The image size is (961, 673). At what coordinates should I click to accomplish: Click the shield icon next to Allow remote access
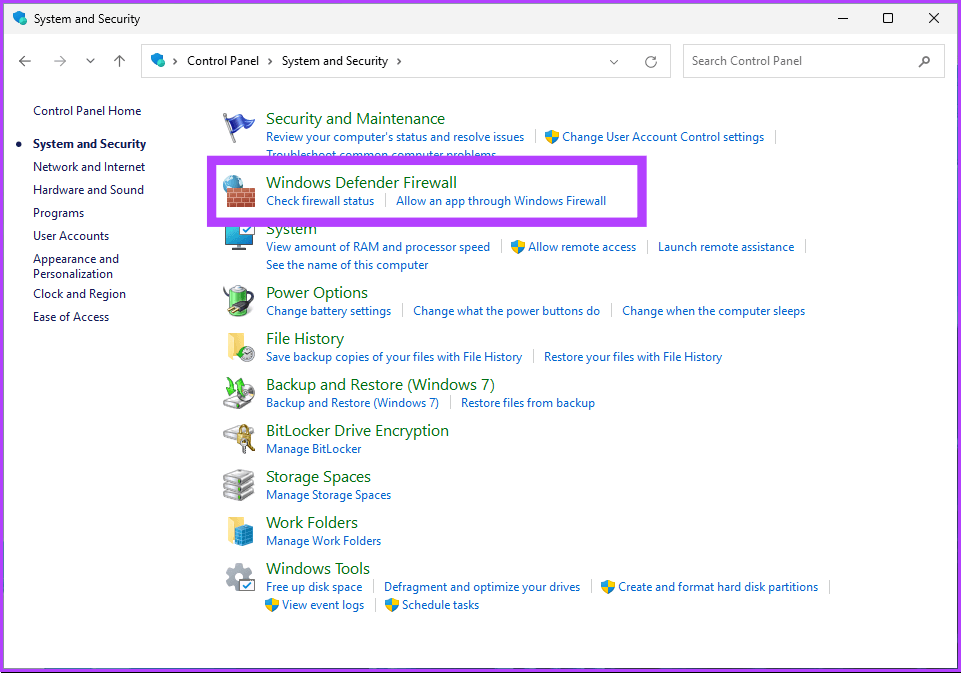pos(518,246)
